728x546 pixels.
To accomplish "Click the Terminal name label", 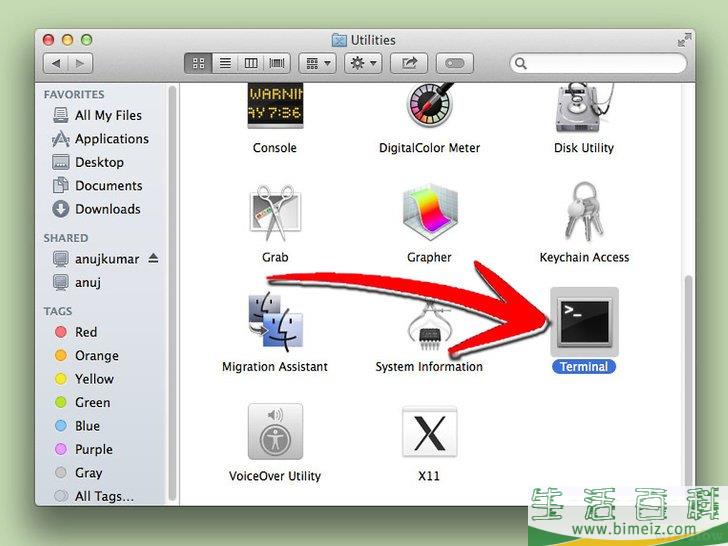I will pos(584,366).
